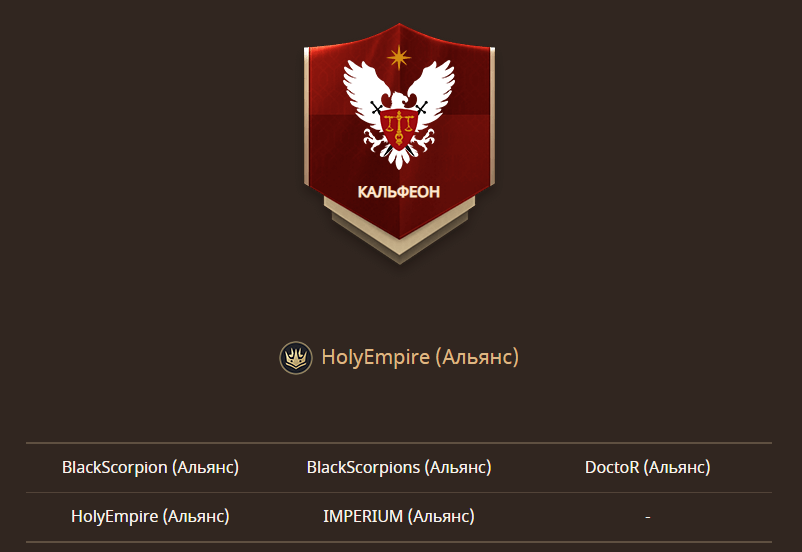Screen dimensions: 802x552
Task: Click the empty dash cell in the table
Action: [648, 517]
